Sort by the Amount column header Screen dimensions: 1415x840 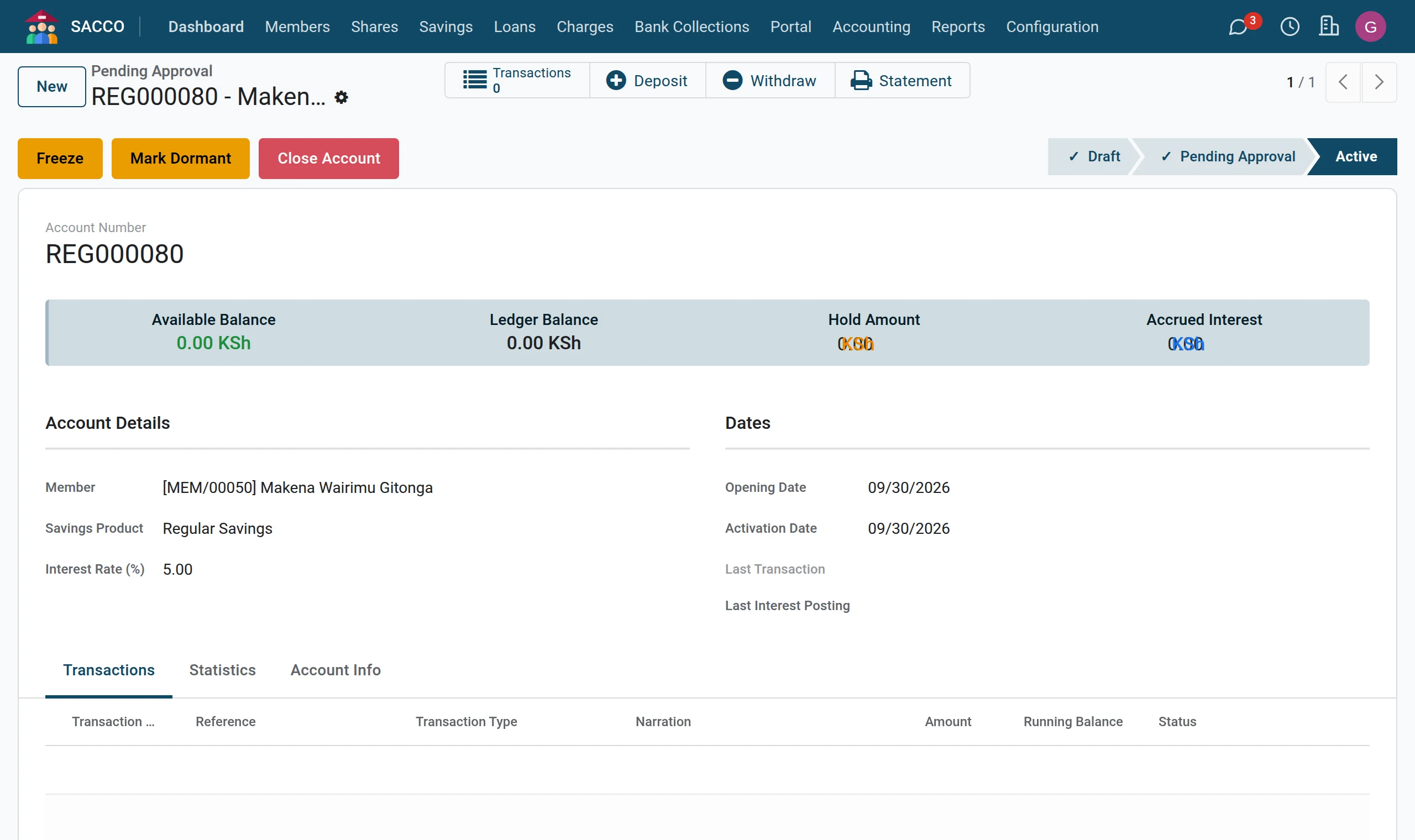tap(948, 722)
